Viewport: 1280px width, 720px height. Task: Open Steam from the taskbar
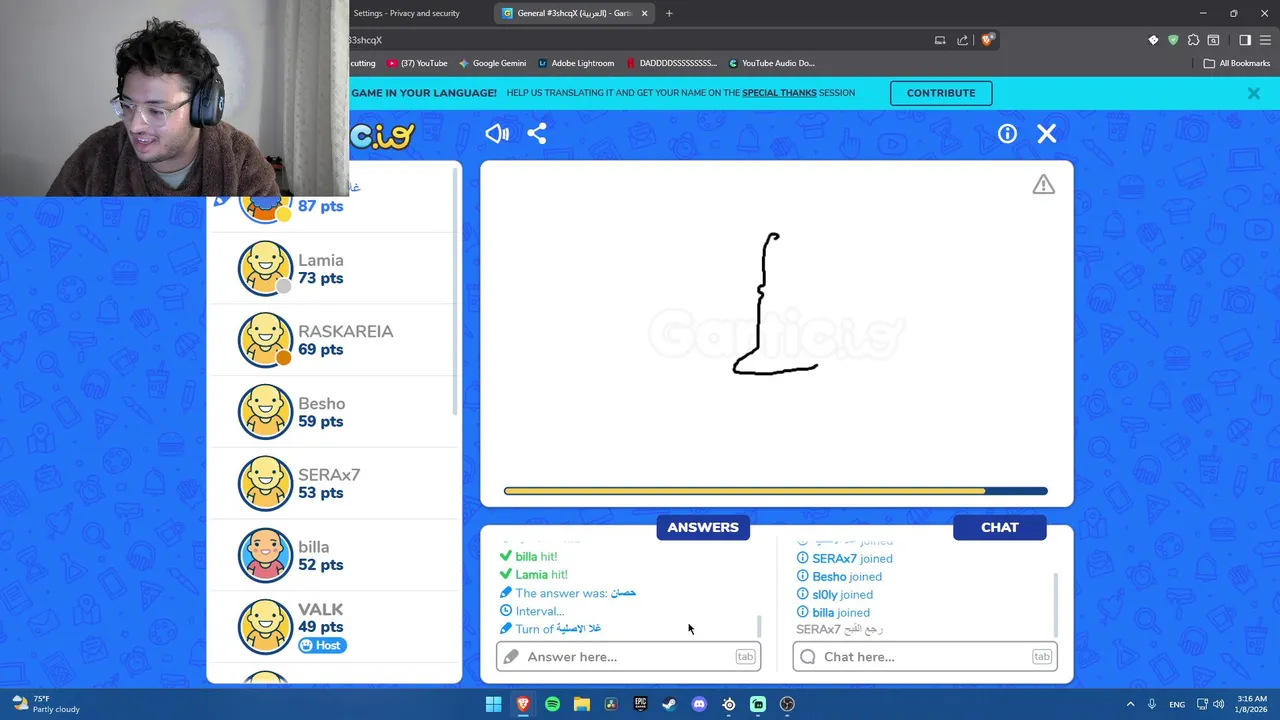pos(669,704)
